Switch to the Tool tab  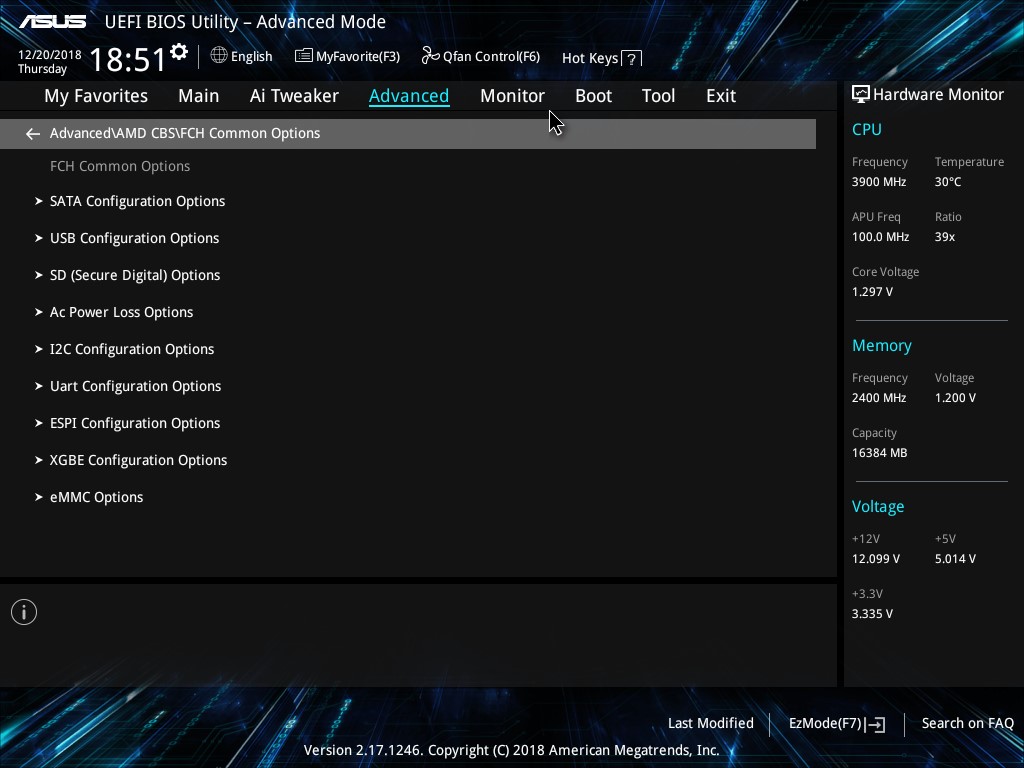tap(658, 96)
